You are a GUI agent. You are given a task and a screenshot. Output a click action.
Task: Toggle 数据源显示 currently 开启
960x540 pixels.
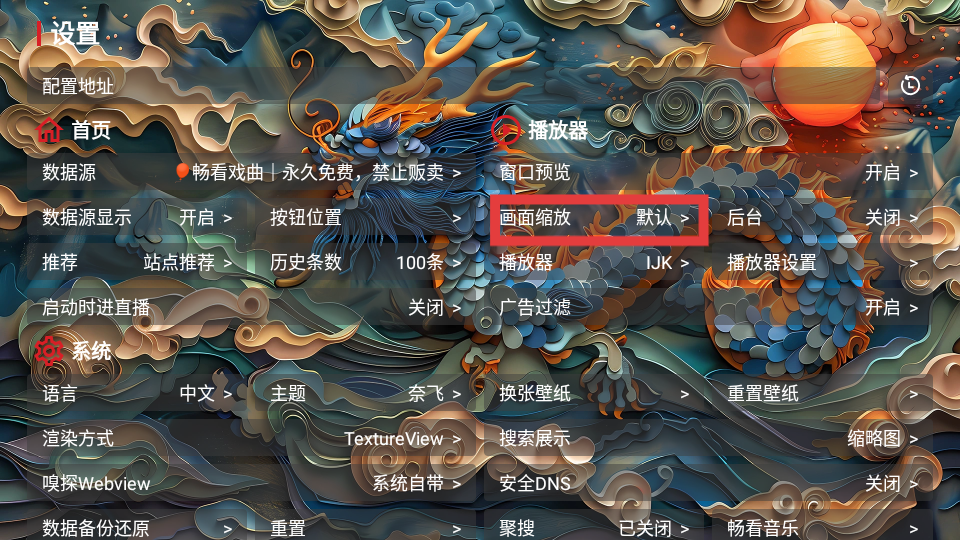tap(137, 217)
